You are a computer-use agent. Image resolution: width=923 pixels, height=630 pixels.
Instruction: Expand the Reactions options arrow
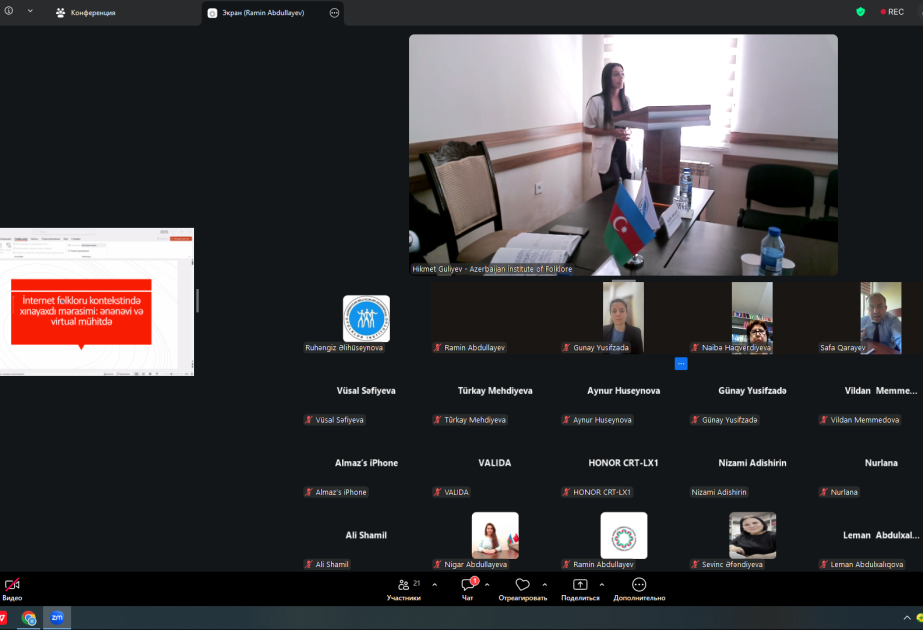pos(544,585)
